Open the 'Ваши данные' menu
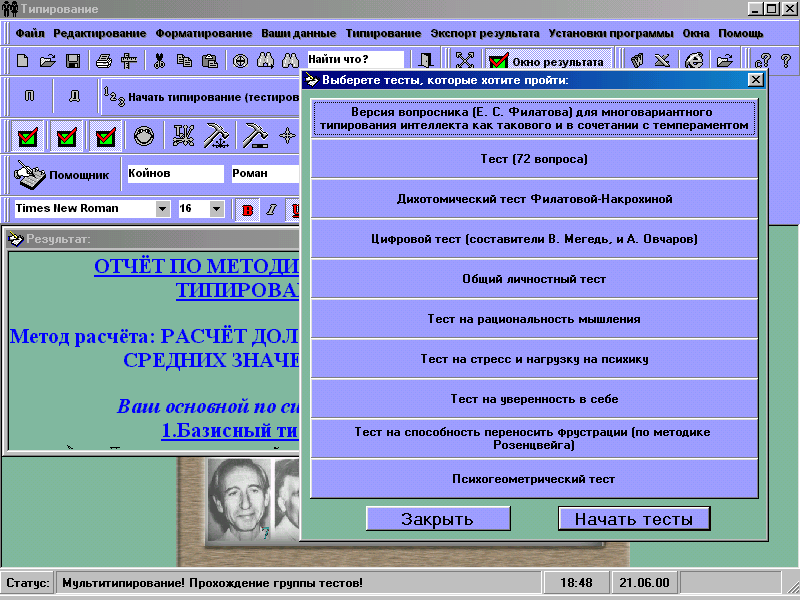 coord(298,34)
